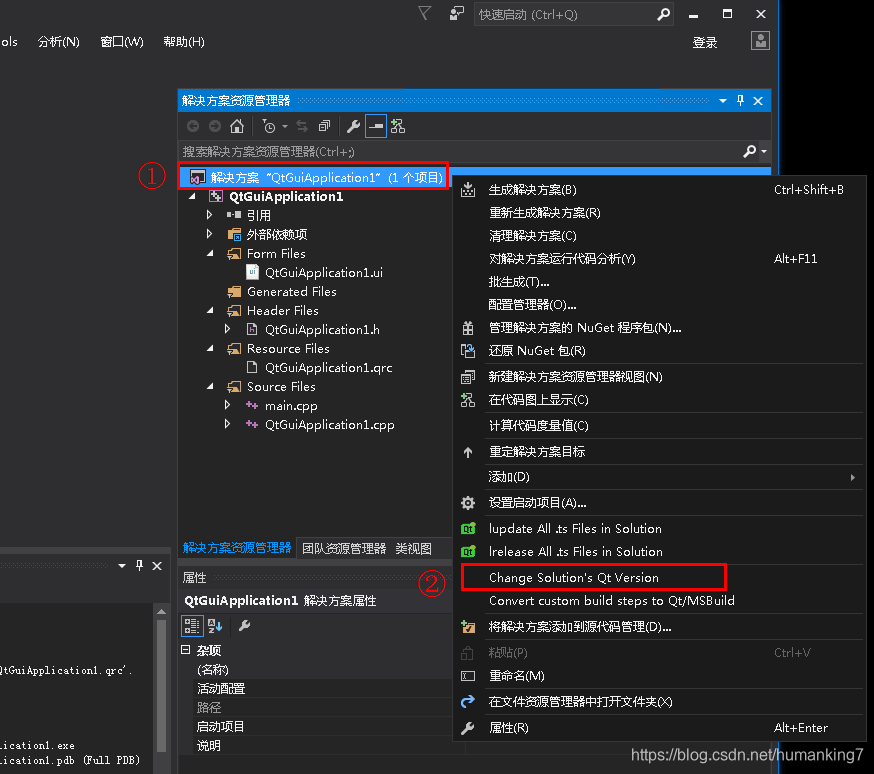Select QtGuiApplication1.qrc file
The height and width of the screenshot is (774, 874).
[328, 368]
